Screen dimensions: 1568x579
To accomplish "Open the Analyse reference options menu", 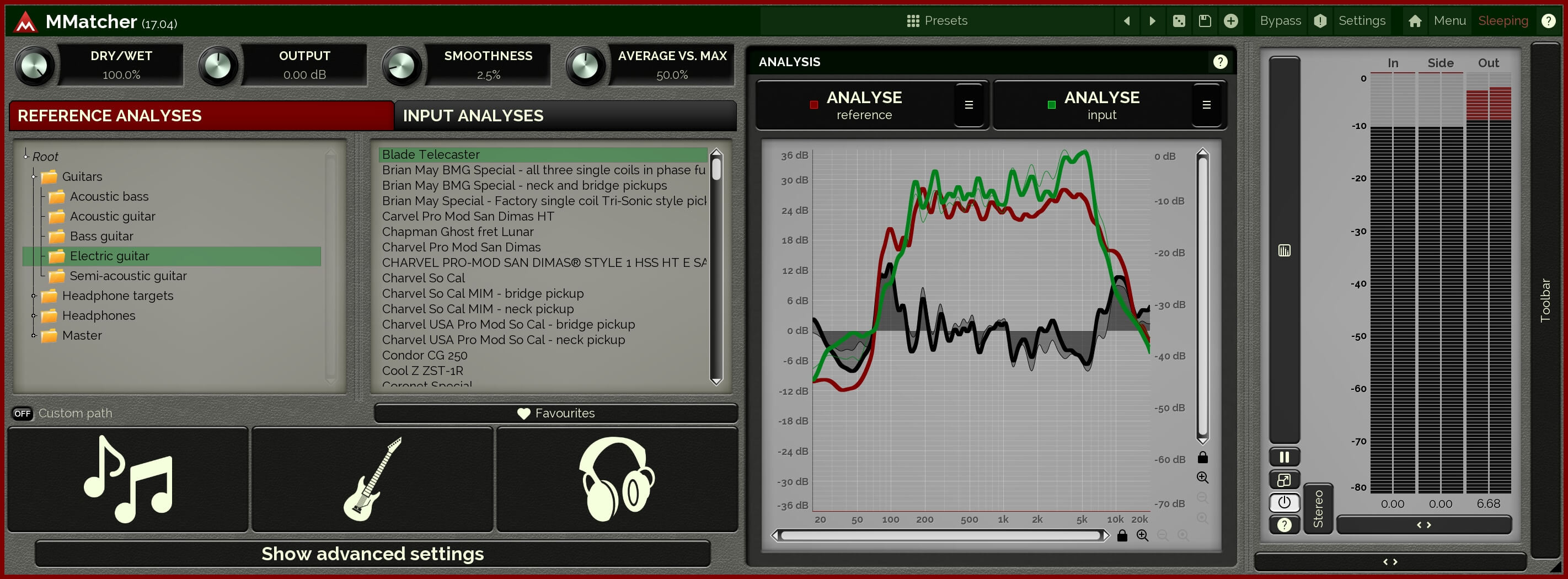I will pyautogui.click(x=968, y=105).
